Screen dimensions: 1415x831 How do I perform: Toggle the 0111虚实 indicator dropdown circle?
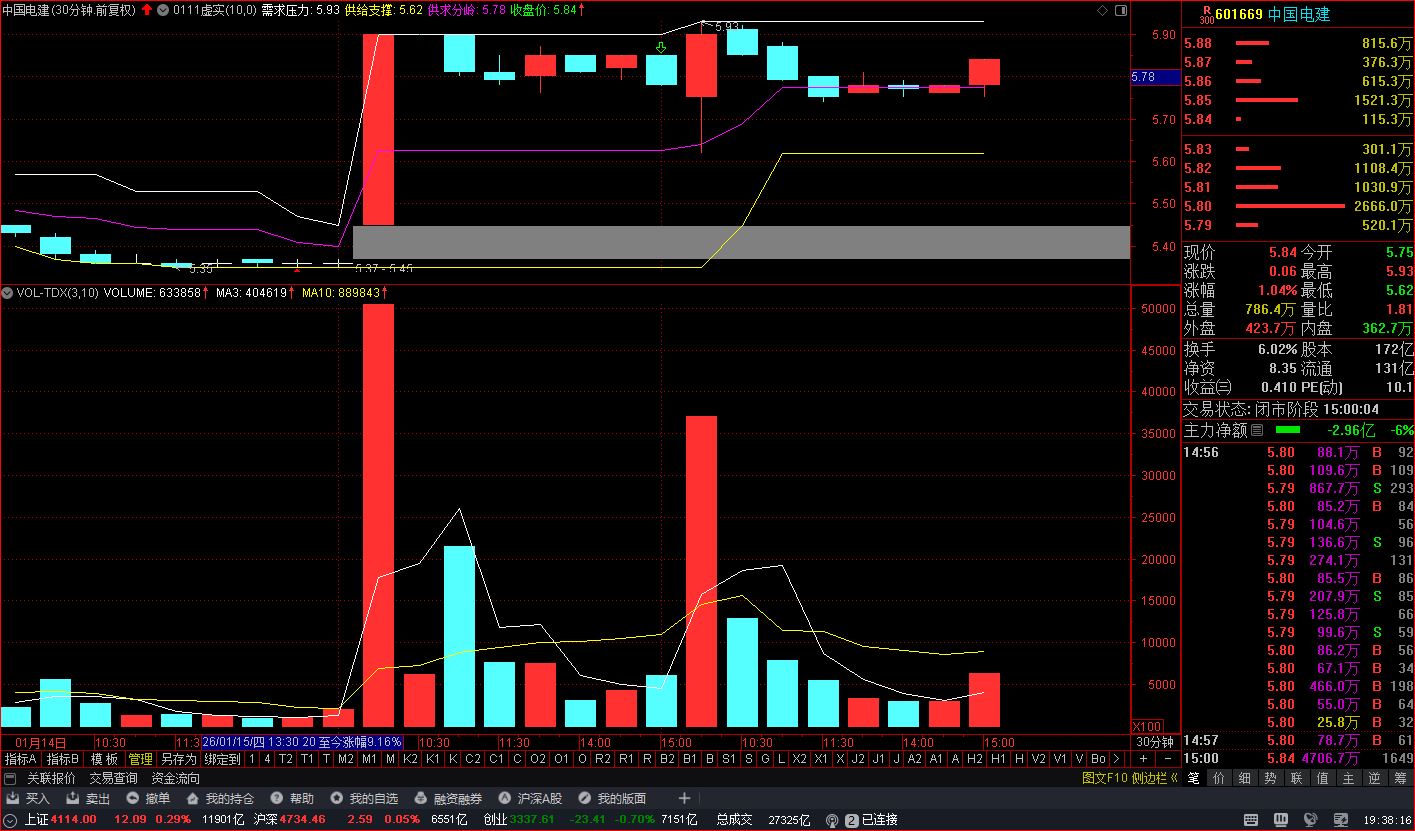(x=165, y=10)
